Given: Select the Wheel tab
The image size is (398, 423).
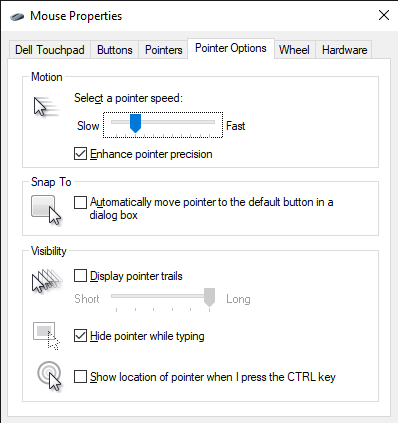Looking at the screenshot, I should pyautogui.click(x=294, y=50).
